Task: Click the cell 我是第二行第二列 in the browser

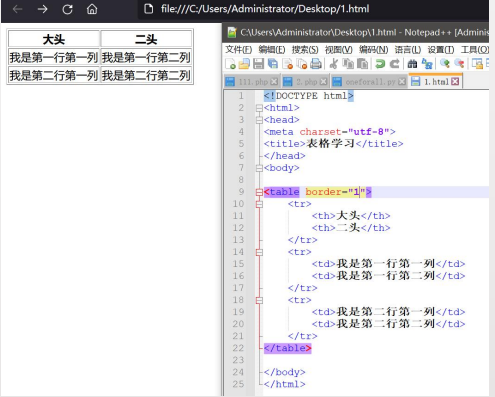Action: click(146, 75)
